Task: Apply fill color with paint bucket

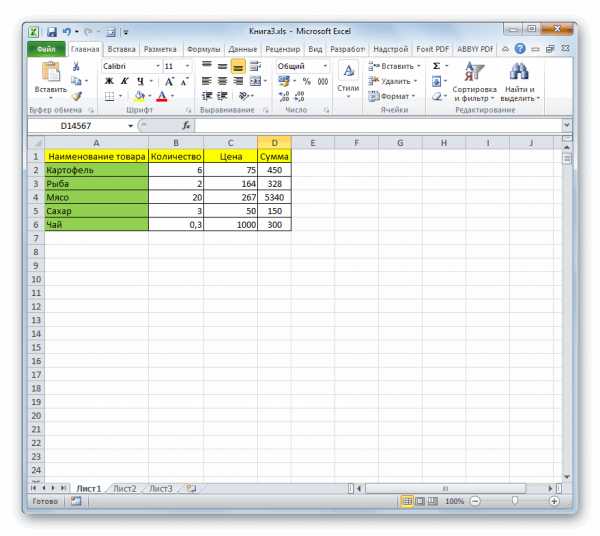Action: pos(140,96)
